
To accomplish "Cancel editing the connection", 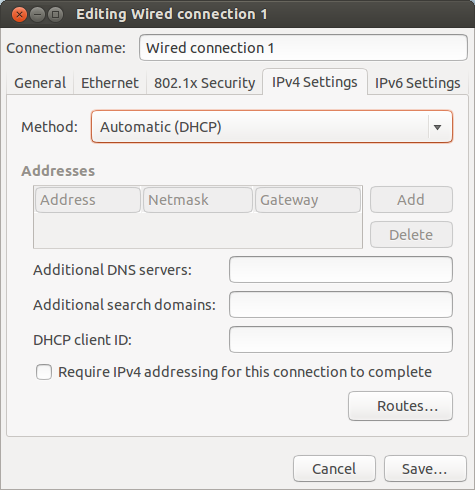I will [334, 469].
